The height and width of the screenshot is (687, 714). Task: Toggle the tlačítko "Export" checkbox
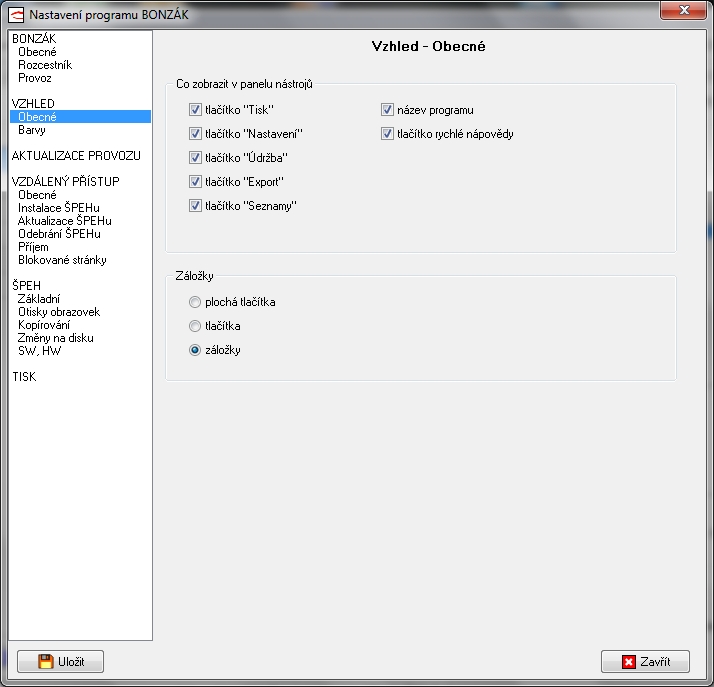point(195,182)
